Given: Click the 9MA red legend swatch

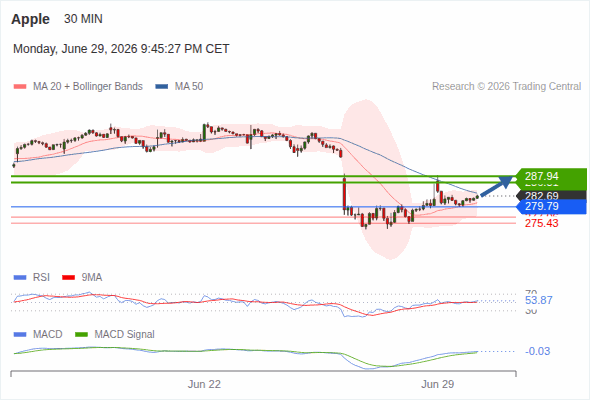Looking at the screenshot, I should pos(68,278).
